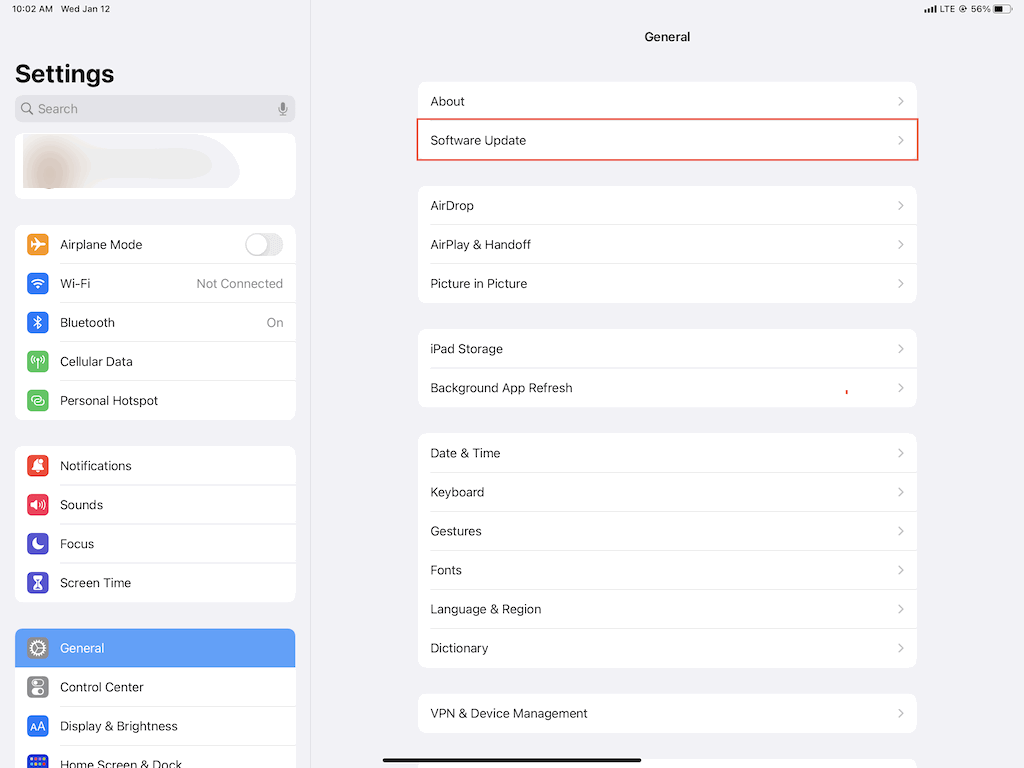Tap the microphone icon in the search bar
The width and height of the screenshot is (1024, 768).
[x=281, y=108]
